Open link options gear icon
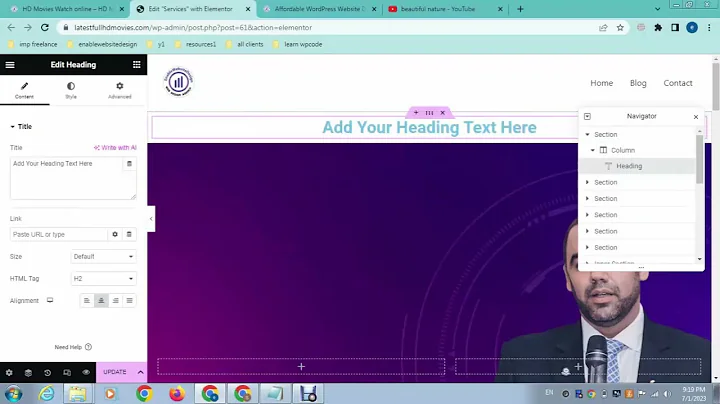 pos(115,234)
